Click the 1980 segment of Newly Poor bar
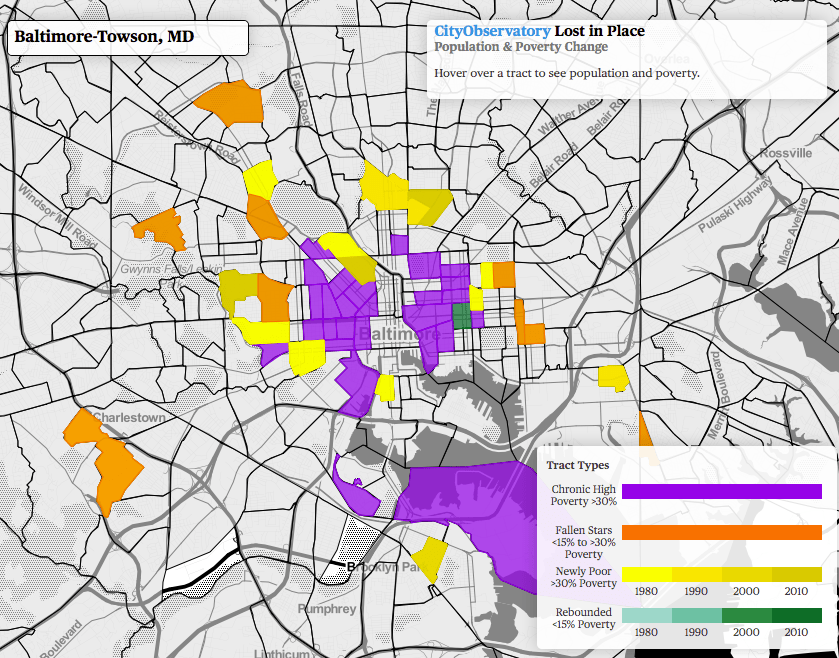839x658 pixels. (x=645, y=574)
